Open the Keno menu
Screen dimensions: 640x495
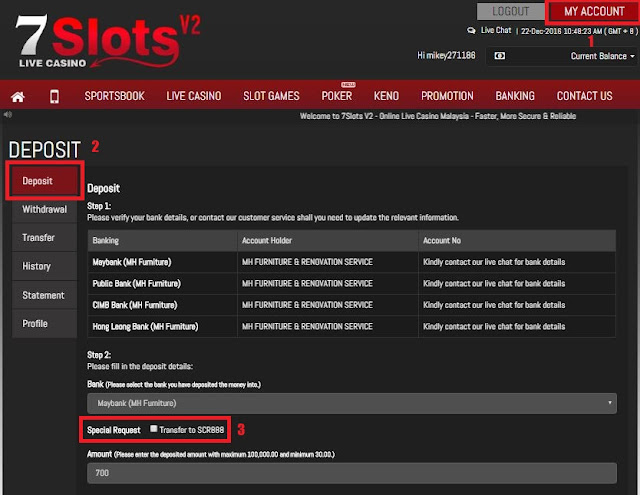pyautogui.click(x=386, y=96)
